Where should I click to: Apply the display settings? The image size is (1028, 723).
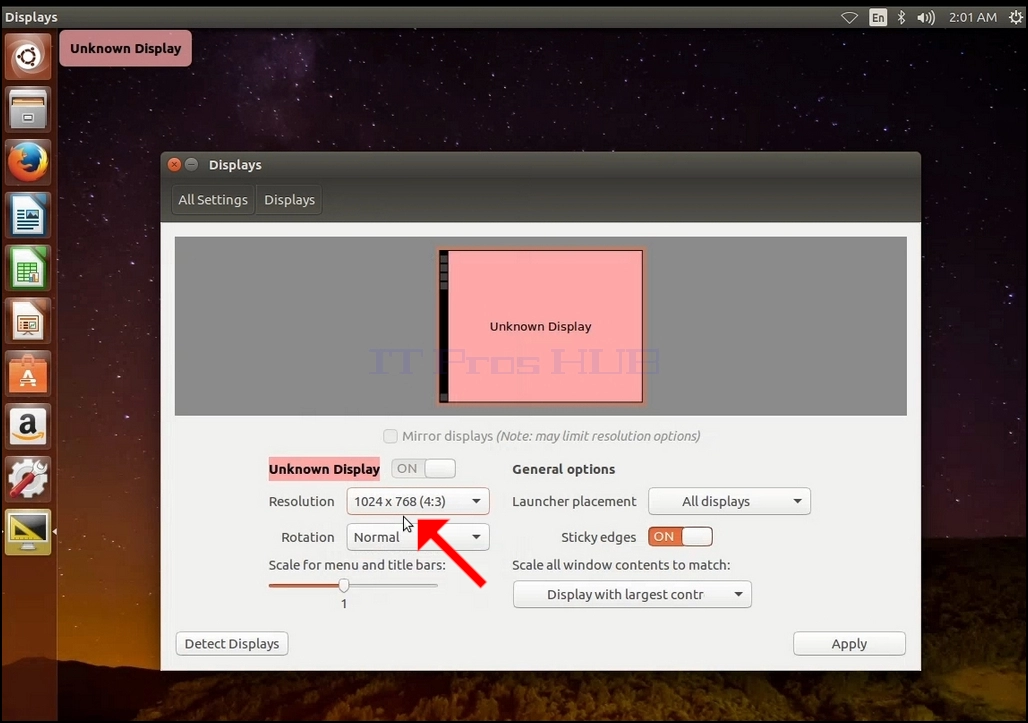click(849, 644)
